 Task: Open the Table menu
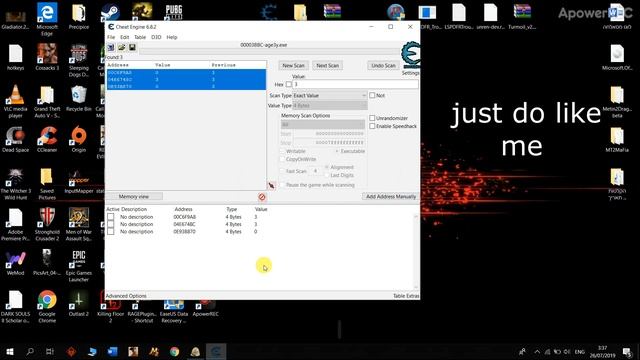point(140,37)
